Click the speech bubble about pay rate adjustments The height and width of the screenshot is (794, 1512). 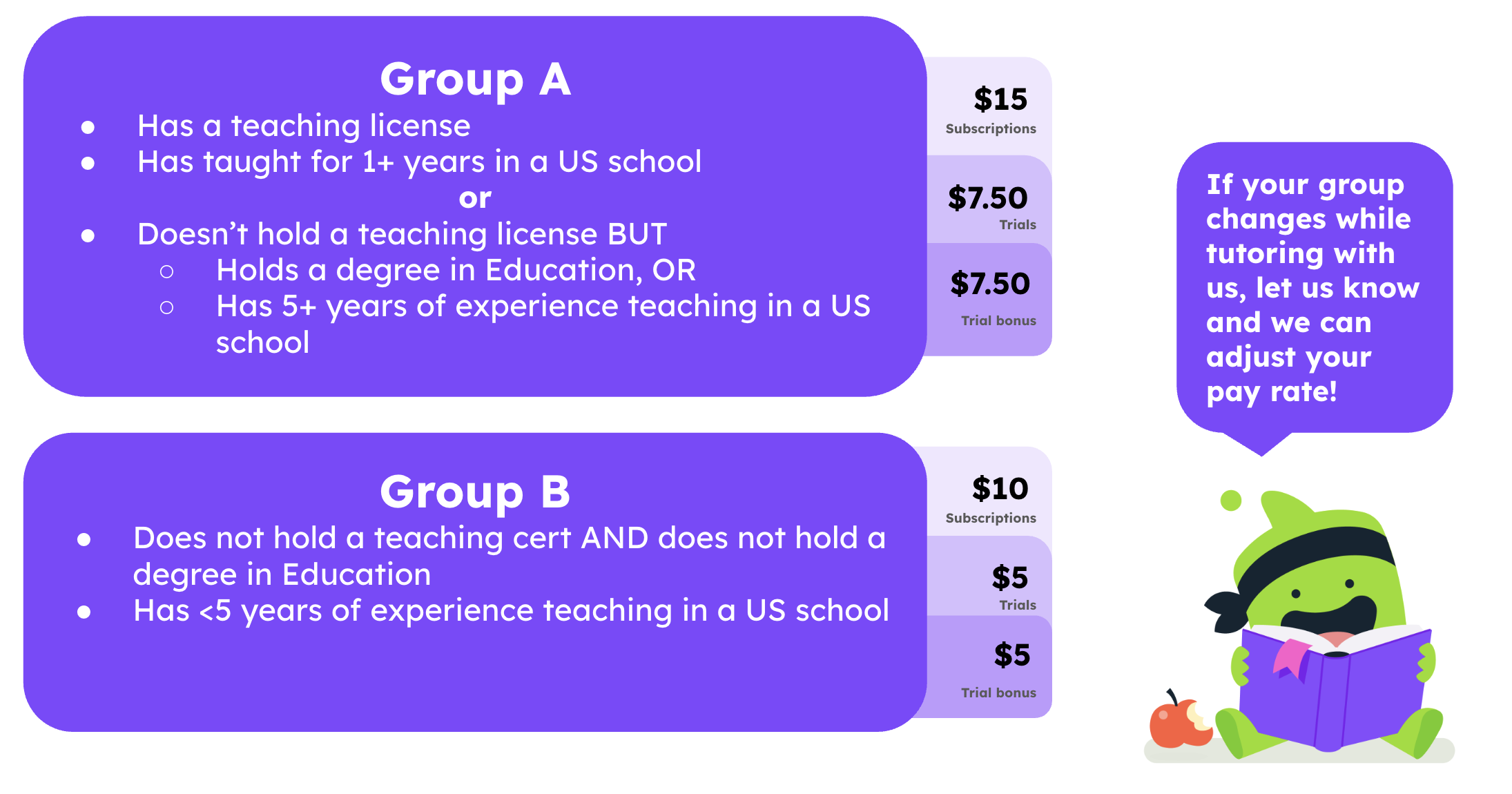coord(1315,289)
